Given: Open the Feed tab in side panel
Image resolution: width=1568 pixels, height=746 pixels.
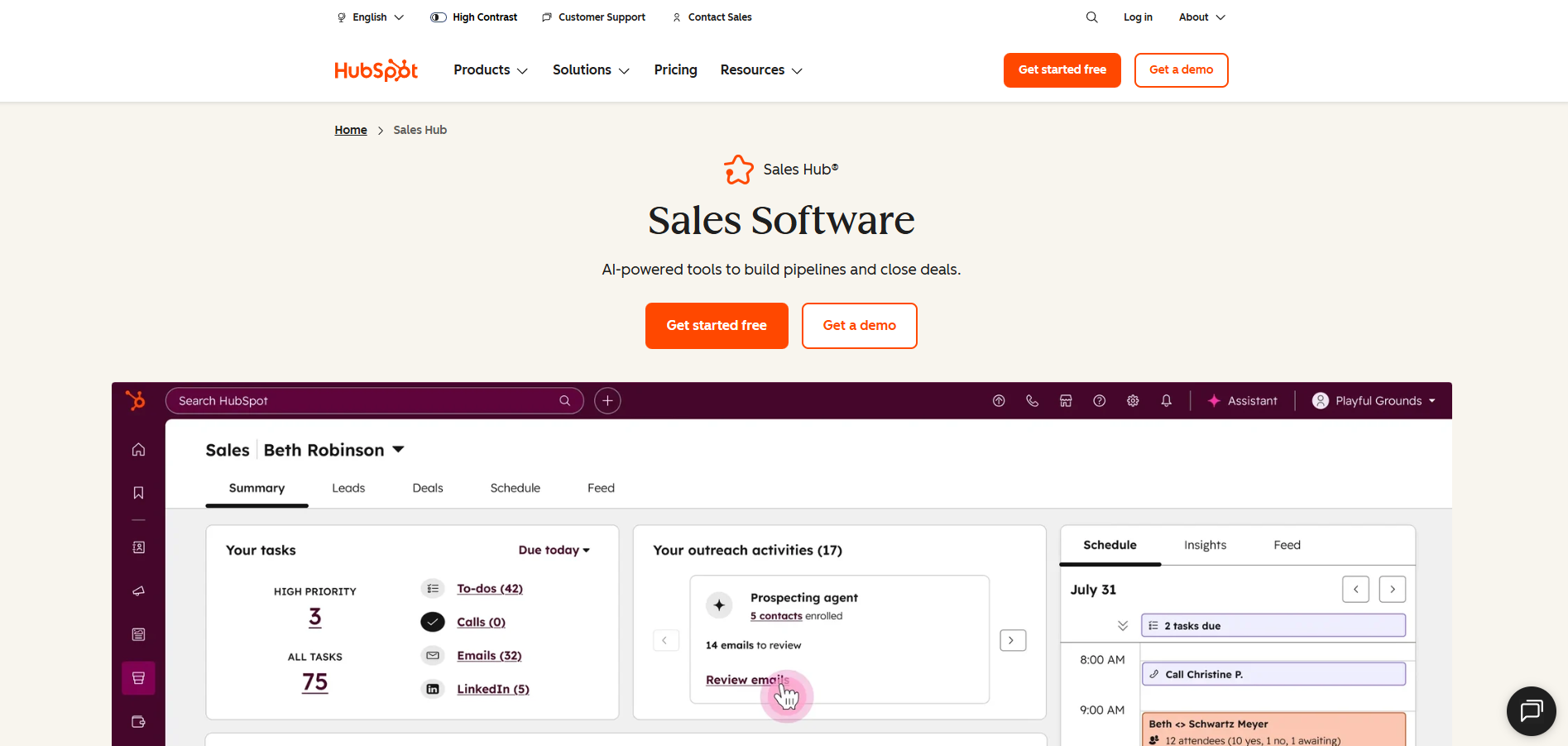Looking at the screenshot, I should (1287, 545).
